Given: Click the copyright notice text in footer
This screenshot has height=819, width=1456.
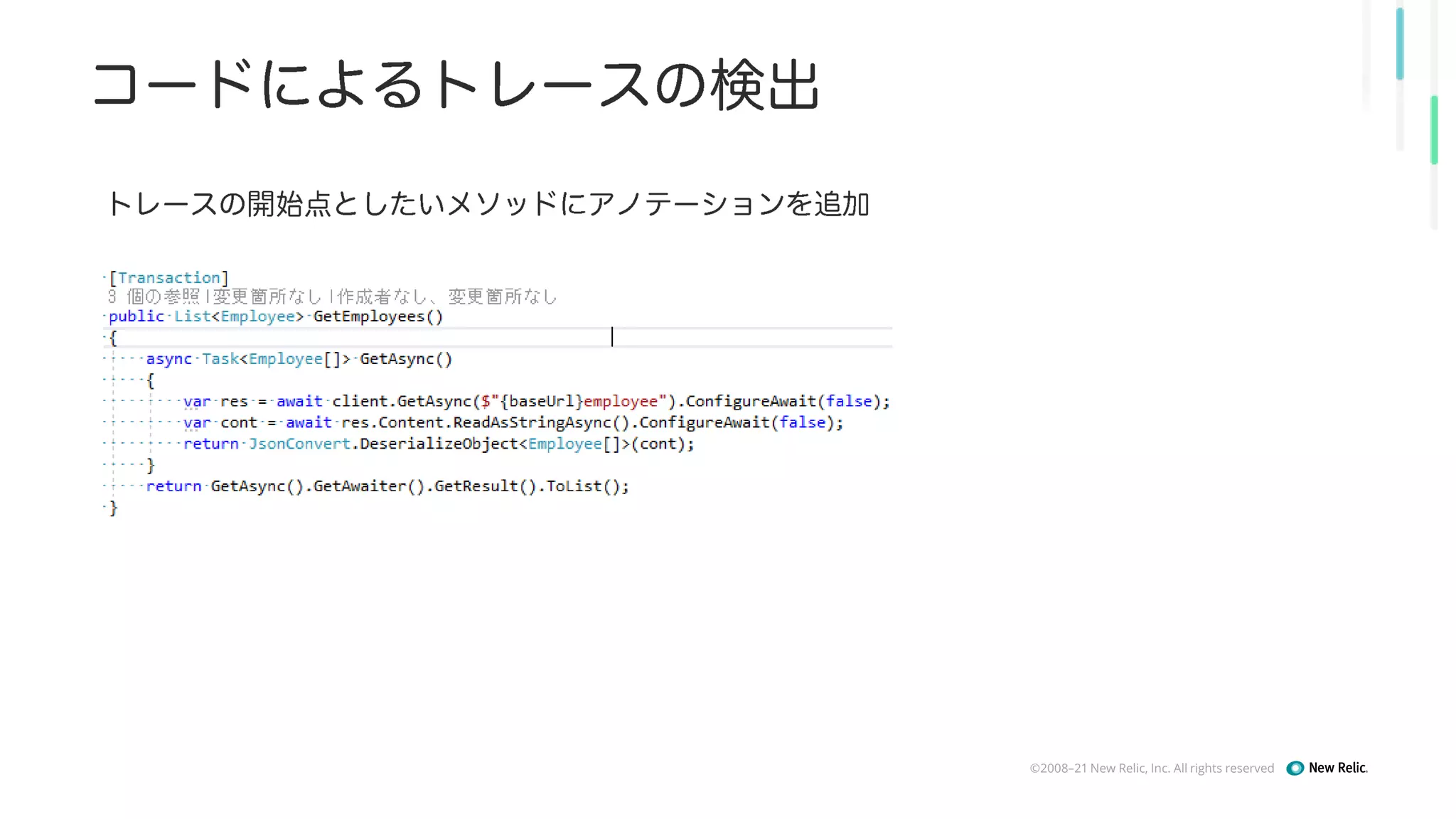Looking at the screenshot, I should [x=1151, y=769].
